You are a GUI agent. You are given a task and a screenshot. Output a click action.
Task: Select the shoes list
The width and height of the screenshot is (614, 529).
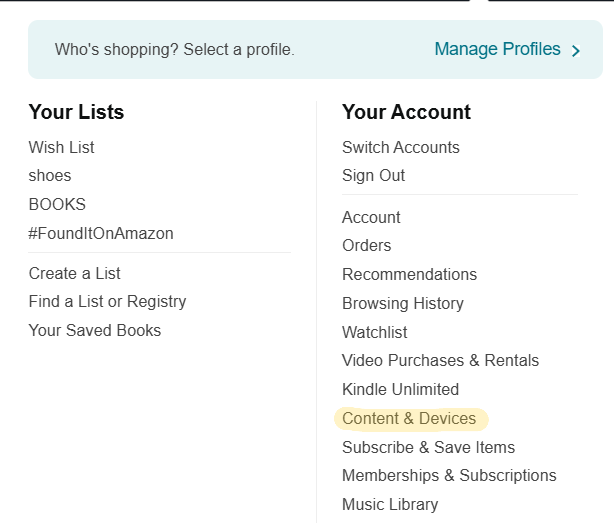pos(50,175)
